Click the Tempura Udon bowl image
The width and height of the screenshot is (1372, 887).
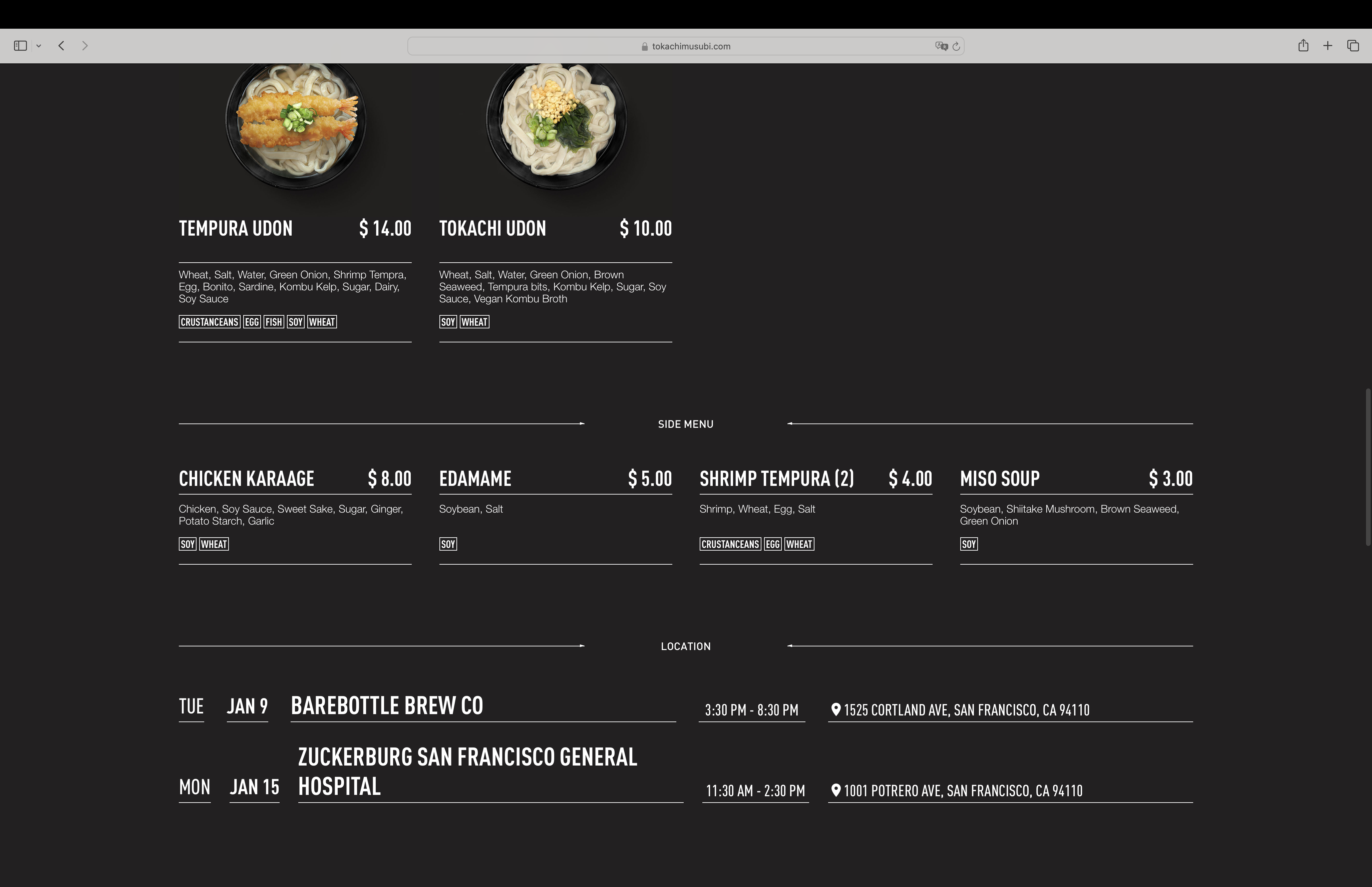[295, 124]
